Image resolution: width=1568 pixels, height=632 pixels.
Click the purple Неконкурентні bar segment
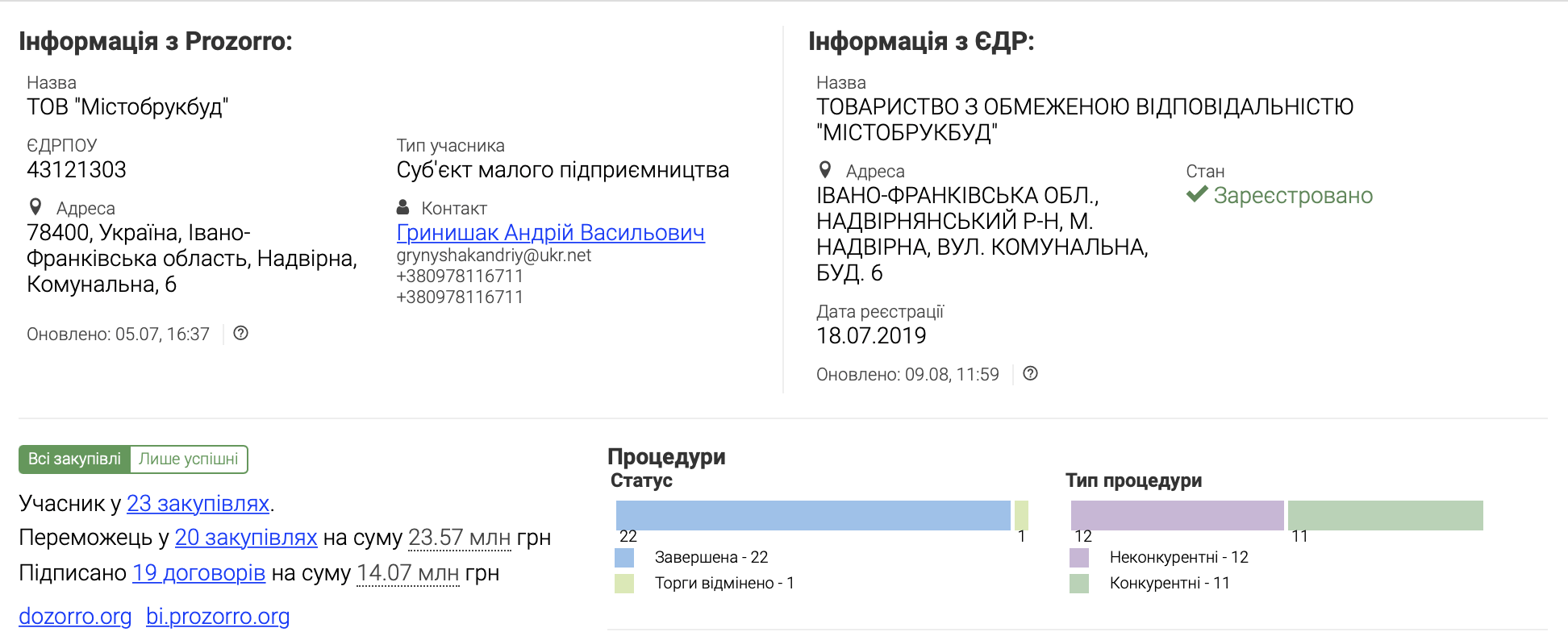[1177, 515]
